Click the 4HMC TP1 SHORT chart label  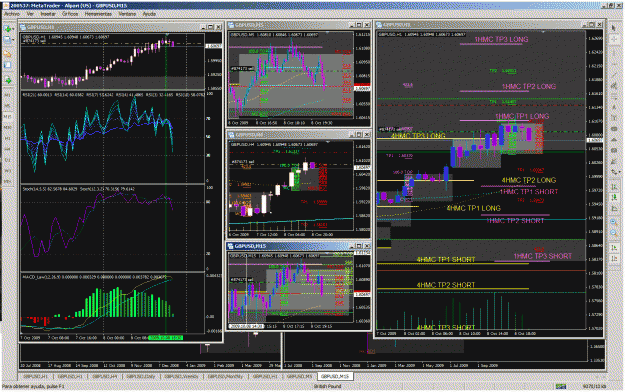coord(446,260)
